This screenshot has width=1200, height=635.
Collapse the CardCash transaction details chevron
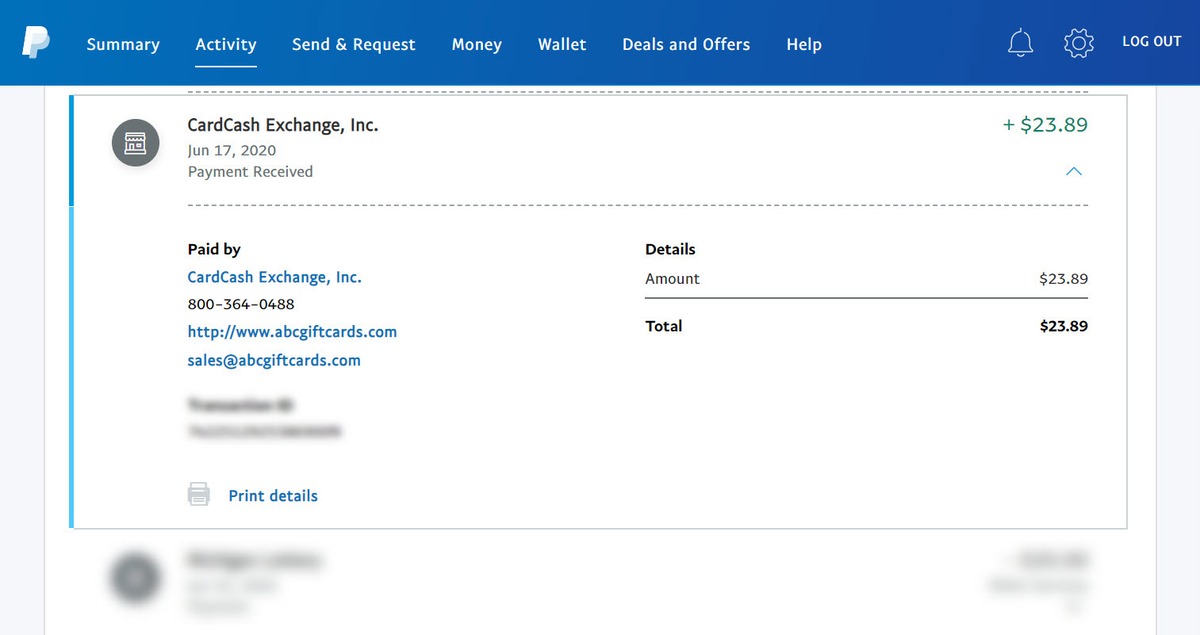[1073, 172]
